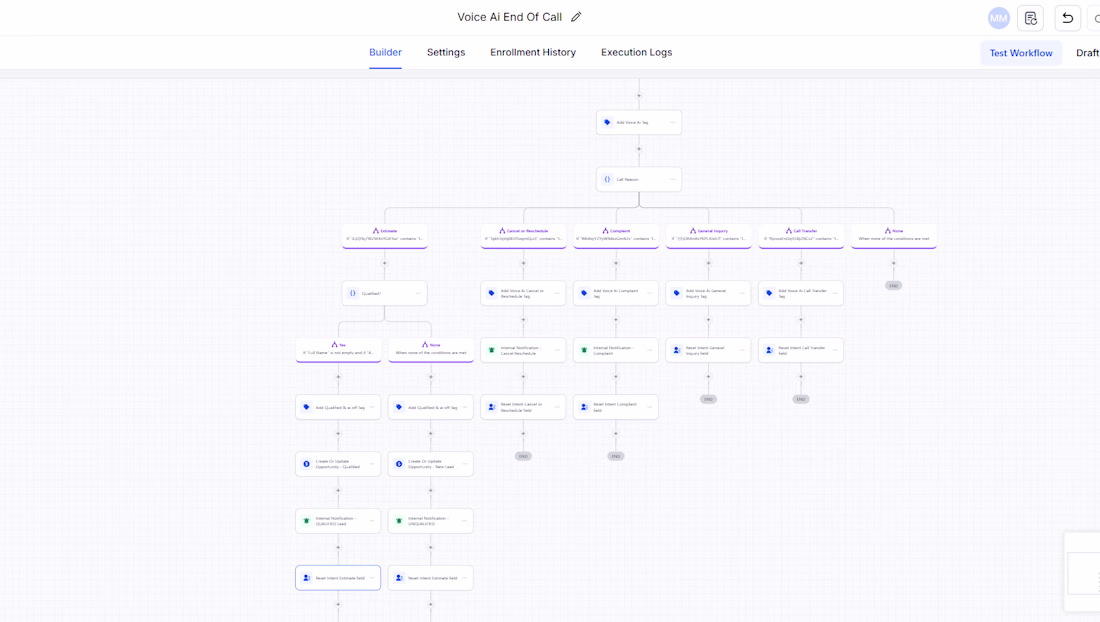This screenshot has height=622, width=1100.
Task: Open the MM user avatar
Action: click(998, 18)
